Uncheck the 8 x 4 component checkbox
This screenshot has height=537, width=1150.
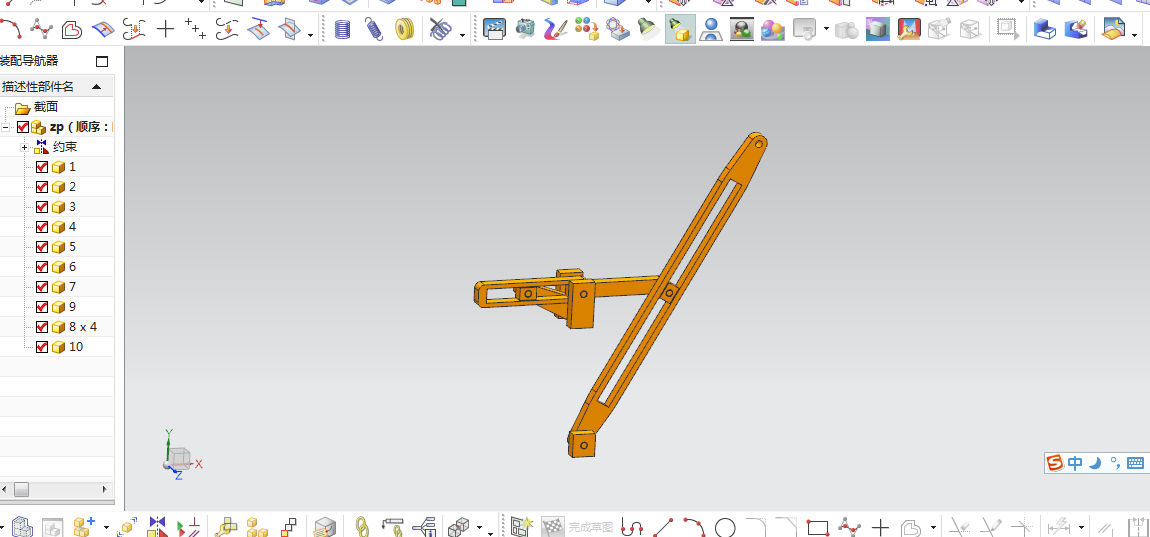click(x=42, y=326)
